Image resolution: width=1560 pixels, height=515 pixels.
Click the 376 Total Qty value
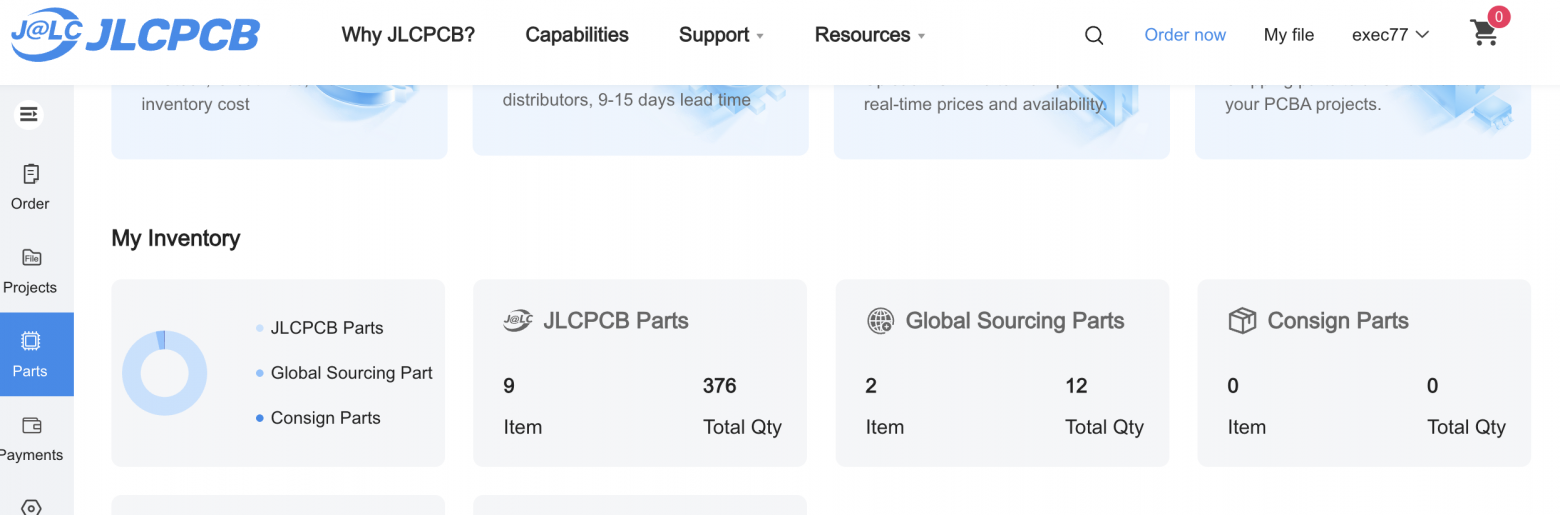point(720,386)
